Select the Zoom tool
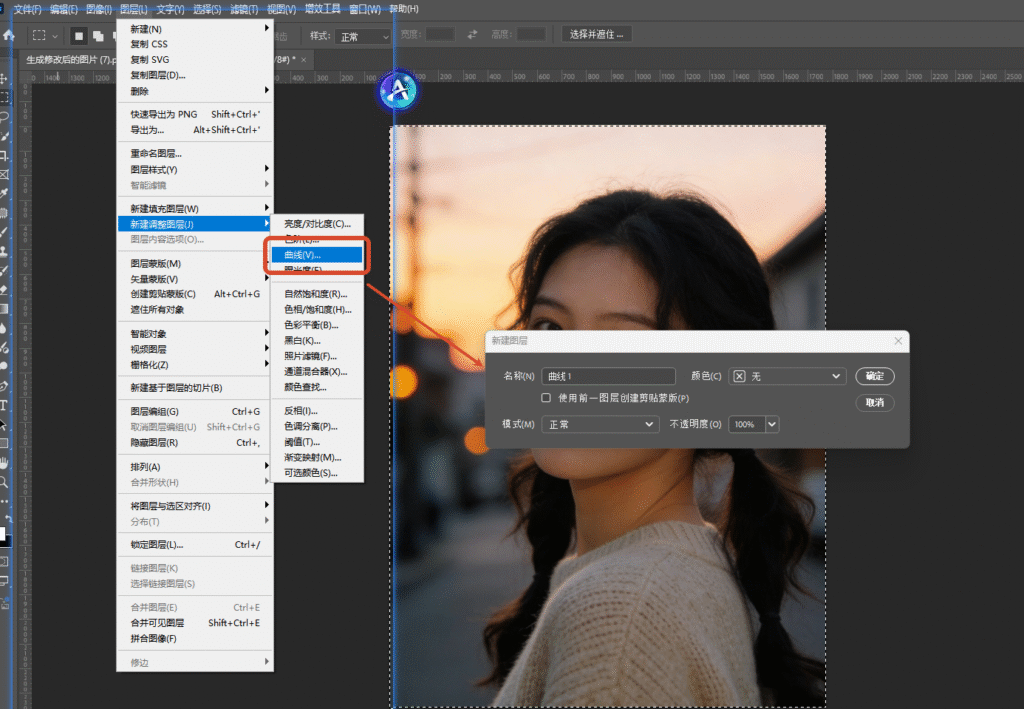Viewport: 1024px width, 709px height. point(5,481)
